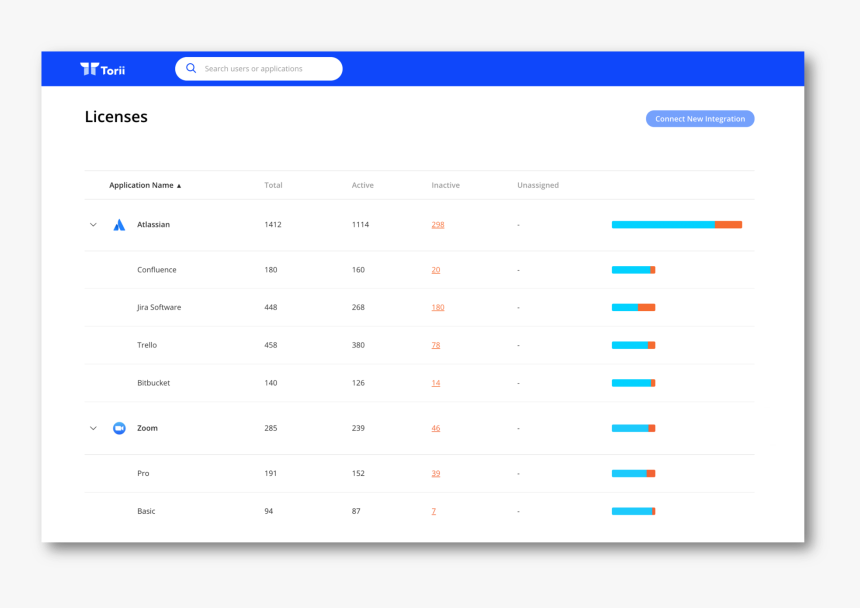The image size is (860, 608).
Task: Click Atlassian usage bar
Action: click(x=677, y=225)
